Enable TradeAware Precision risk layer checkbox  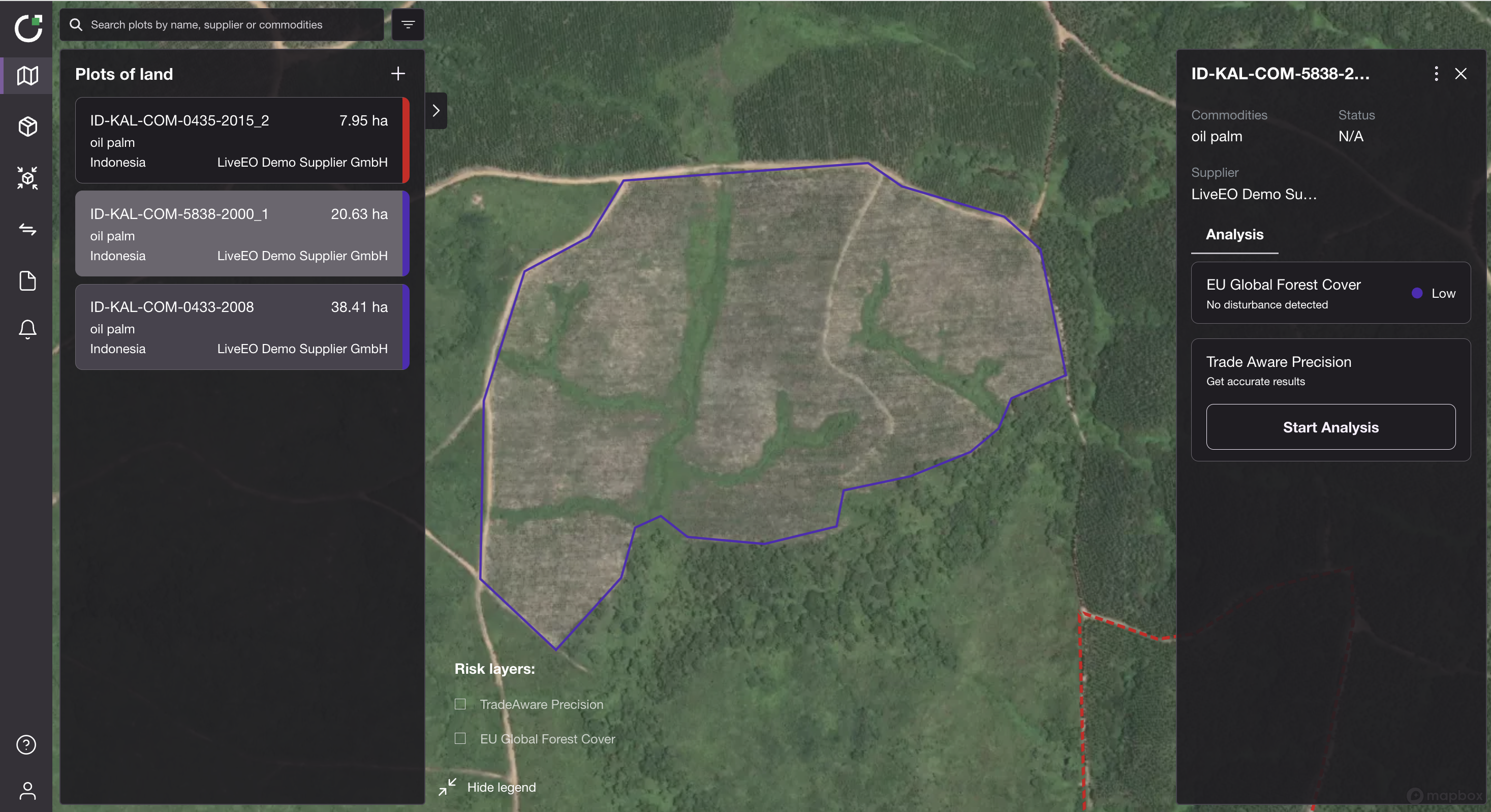(x=460, y=704)
